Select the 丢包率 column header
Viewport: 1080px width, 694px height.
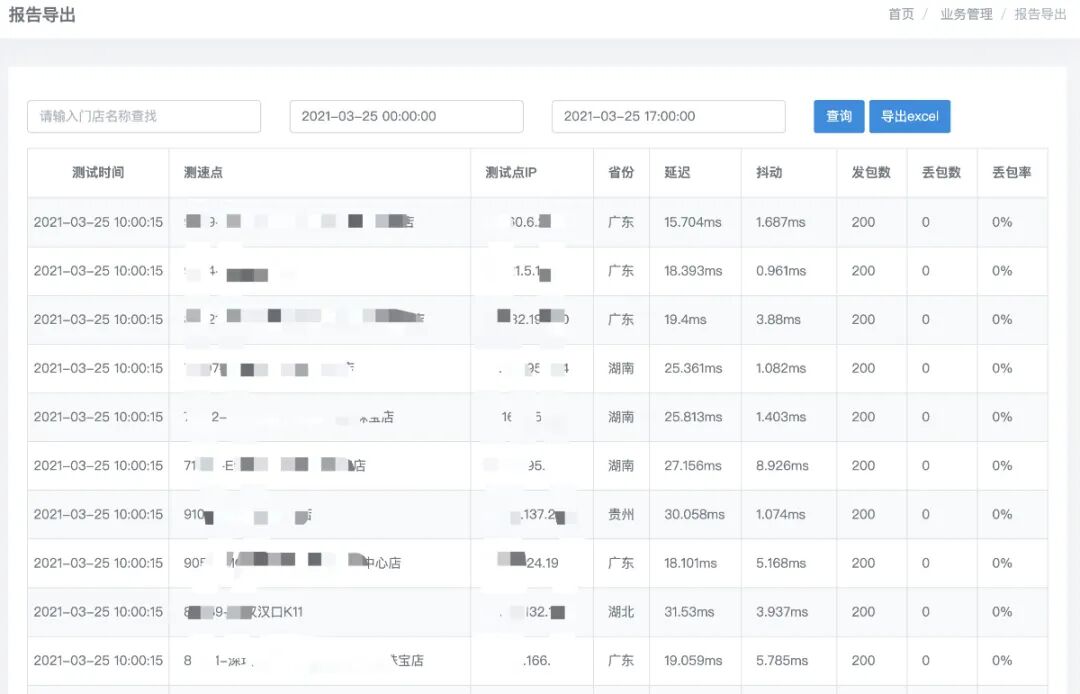point(1012,173)
